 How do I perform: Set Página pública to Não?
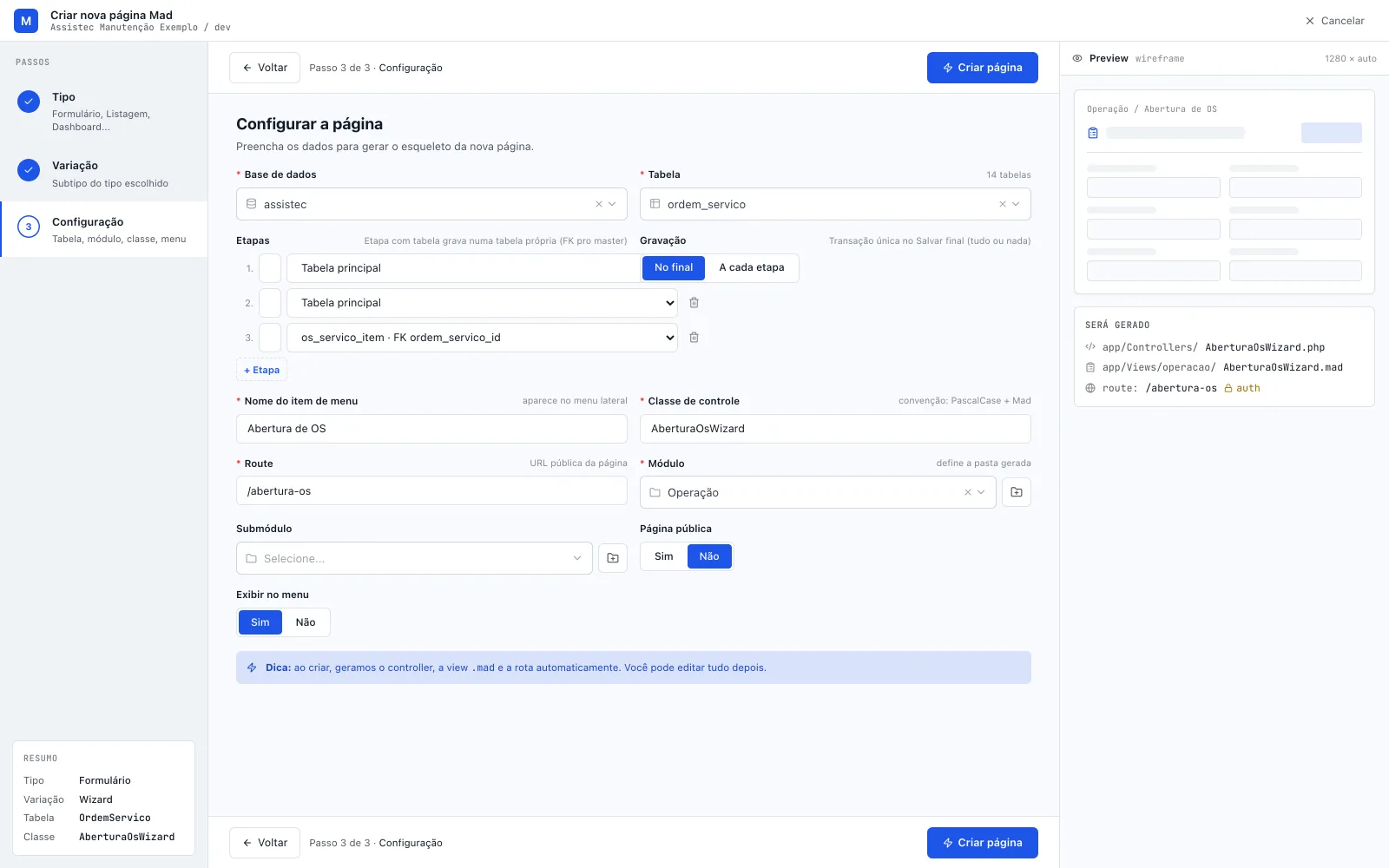pyautogui.click(x=709, y=556)
